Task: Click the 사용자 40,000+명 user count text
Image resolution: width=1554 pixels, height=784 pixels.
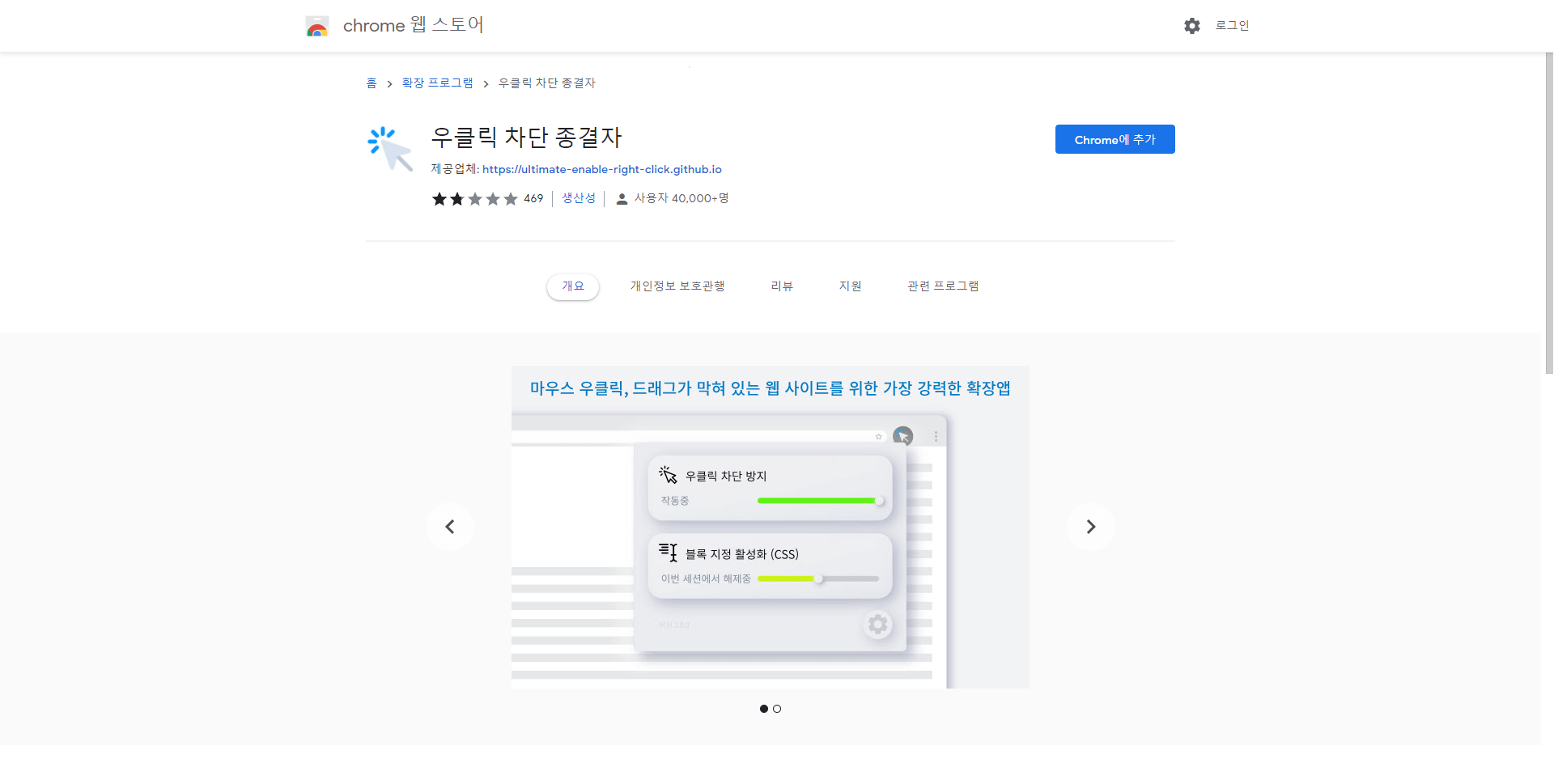Action: [681, 198]
